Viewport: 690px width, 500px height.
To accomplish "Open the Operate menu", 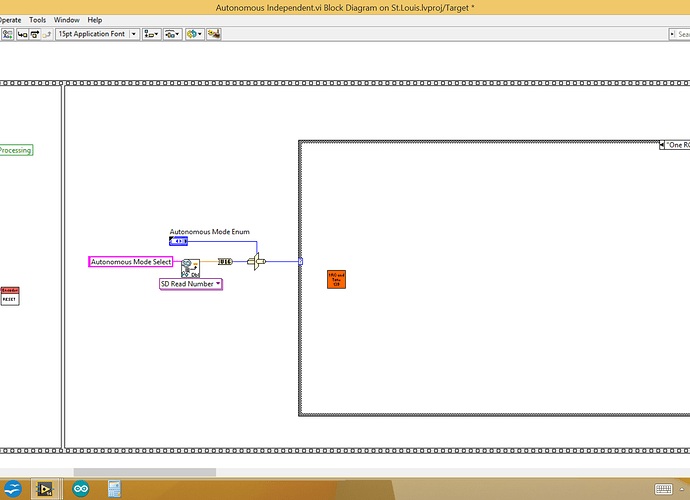I will pos(10,20).
